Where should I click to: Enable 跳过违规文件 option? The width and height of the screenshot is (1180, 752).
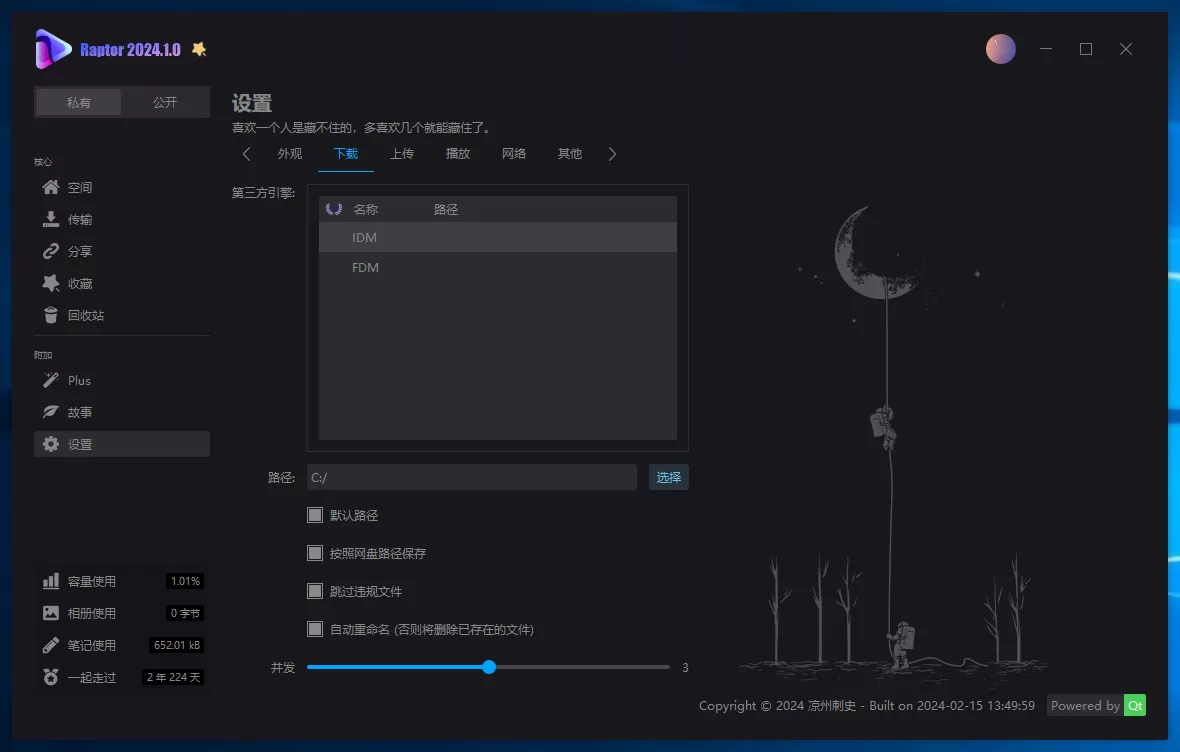(x=314, y=591)
